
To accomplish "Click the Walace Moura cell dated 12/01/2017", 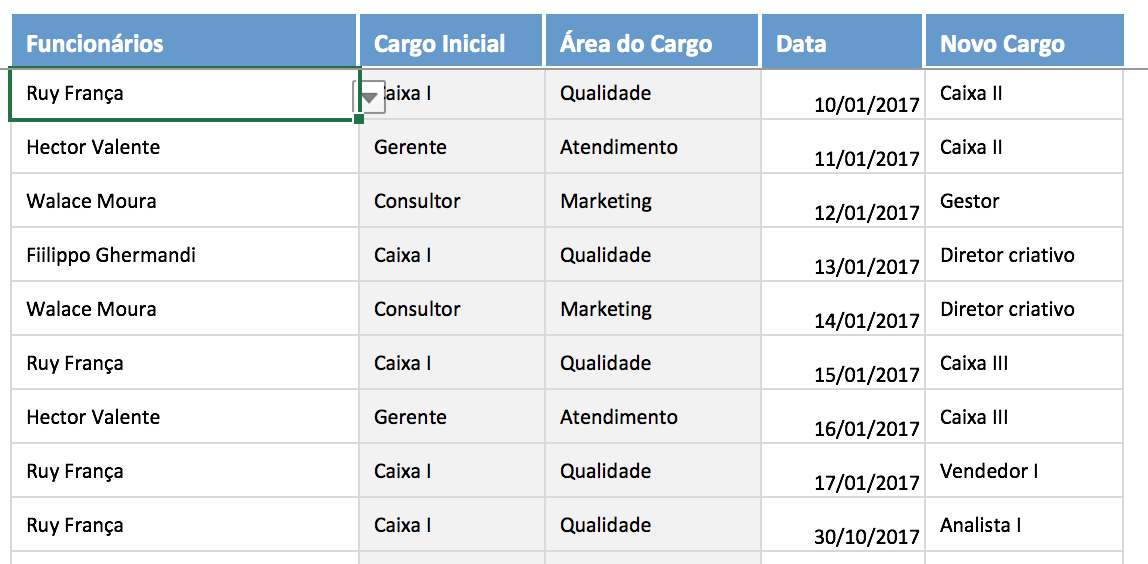I will tap(185, 202).
